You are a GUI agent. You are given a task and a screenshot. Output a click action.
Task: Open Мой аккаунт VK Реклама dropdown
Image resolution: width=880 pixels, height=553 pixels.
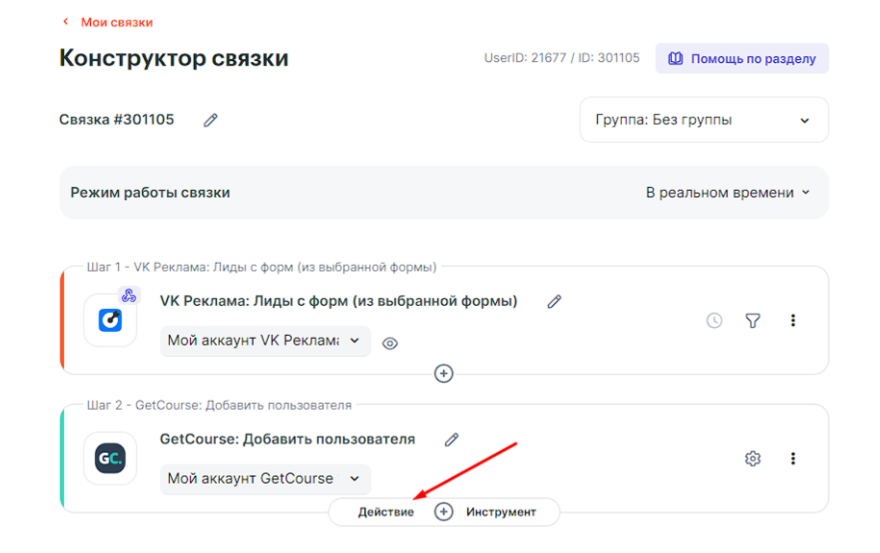(265, 341)
